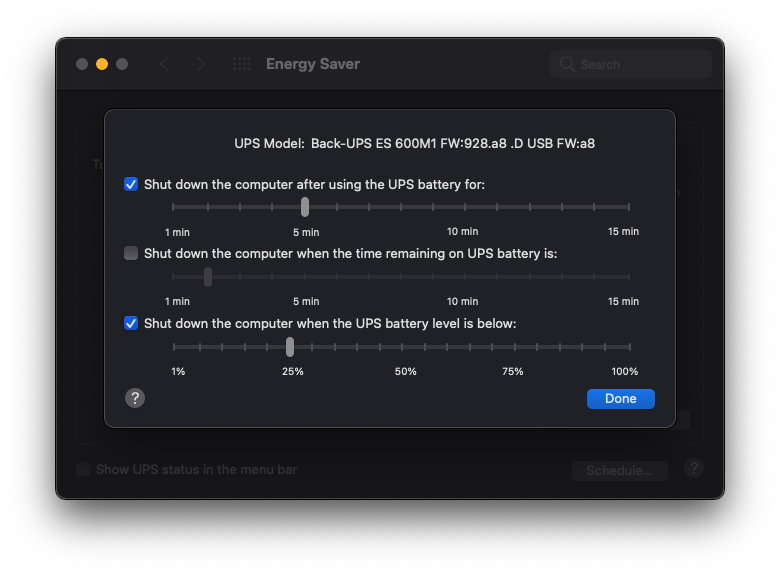Screen dimensions: 780x573
Task: Uncheck shut down when UPS battery level is below
Action: pyautogui.click(x=131, y=323)
